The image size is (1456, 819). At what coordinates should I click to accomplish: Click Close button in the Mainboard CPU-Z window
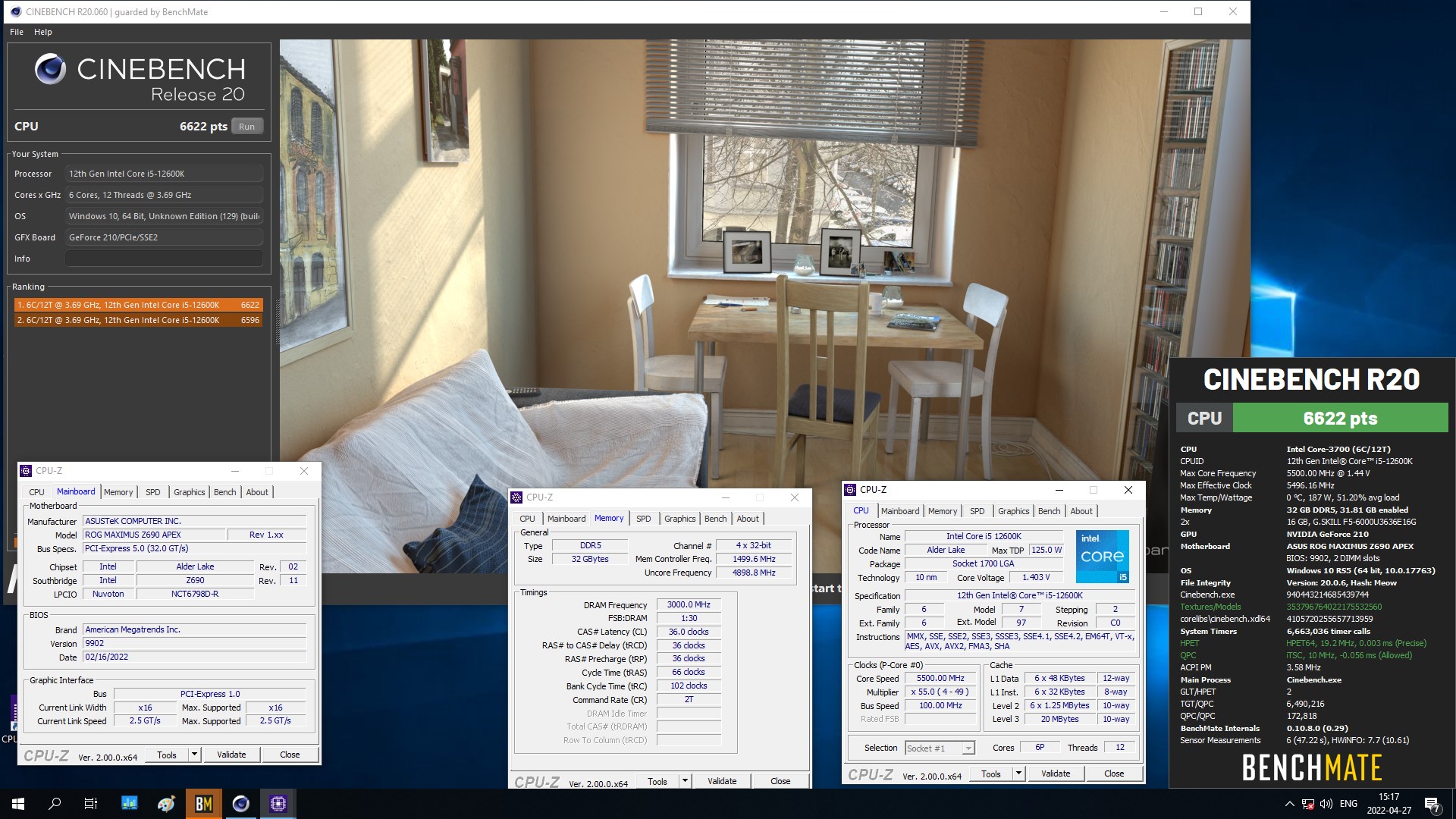coord(290,755)
